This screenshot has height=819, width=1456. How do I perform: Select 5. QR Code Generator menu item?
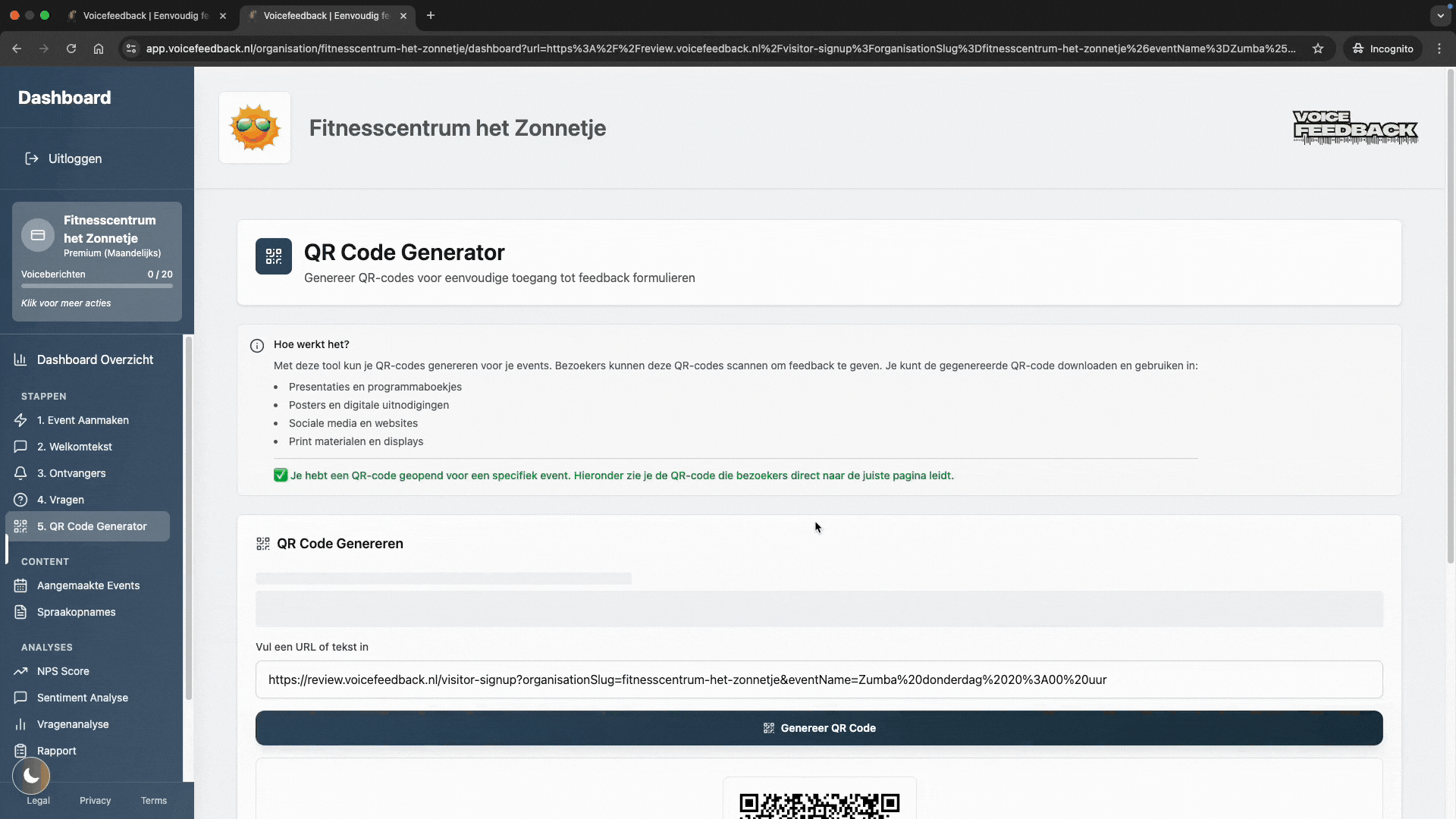(x=87, y=526)
